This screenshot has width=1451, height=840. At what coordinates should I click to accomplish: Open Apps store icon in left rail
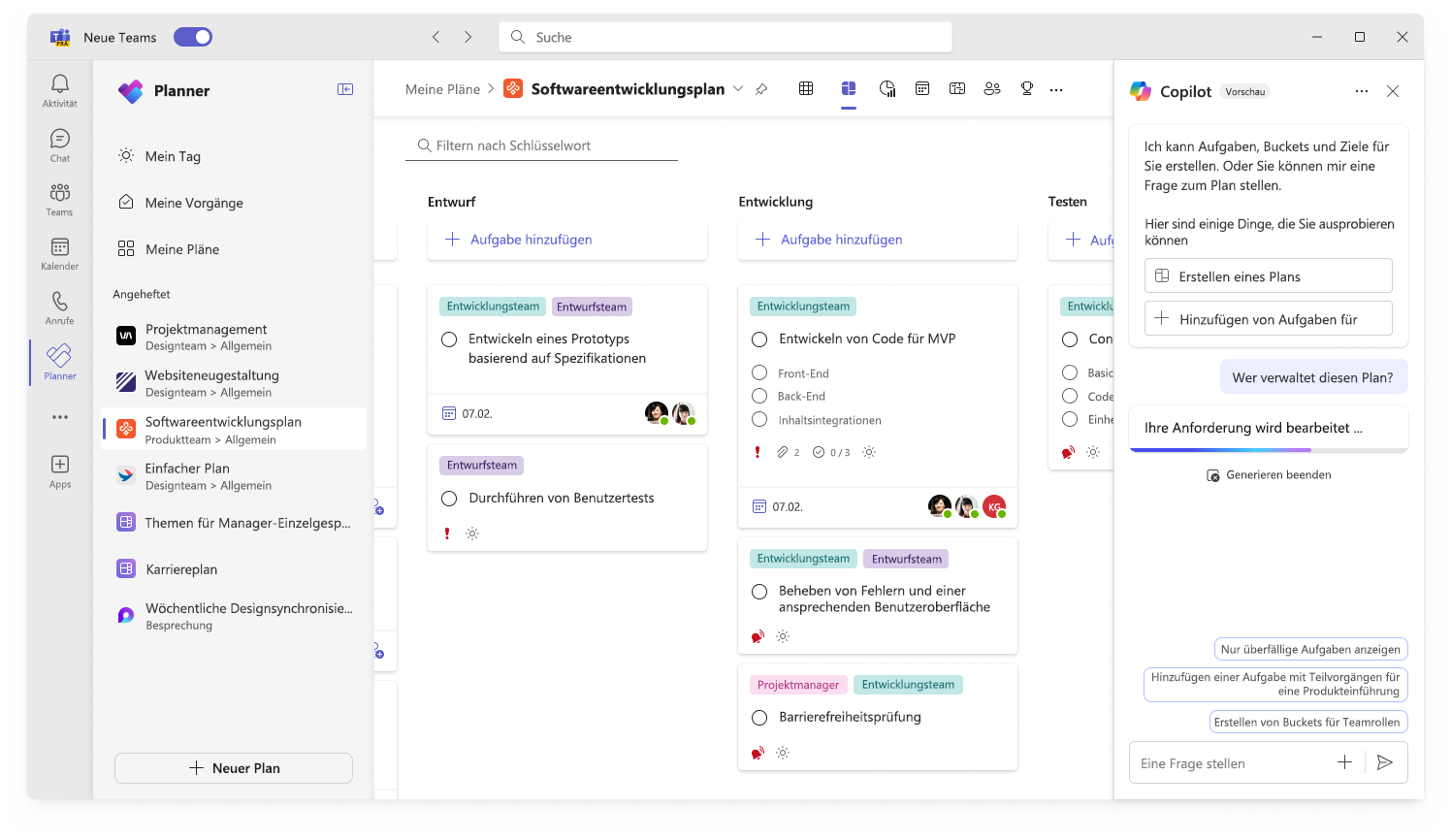click(x=59, y=471)
